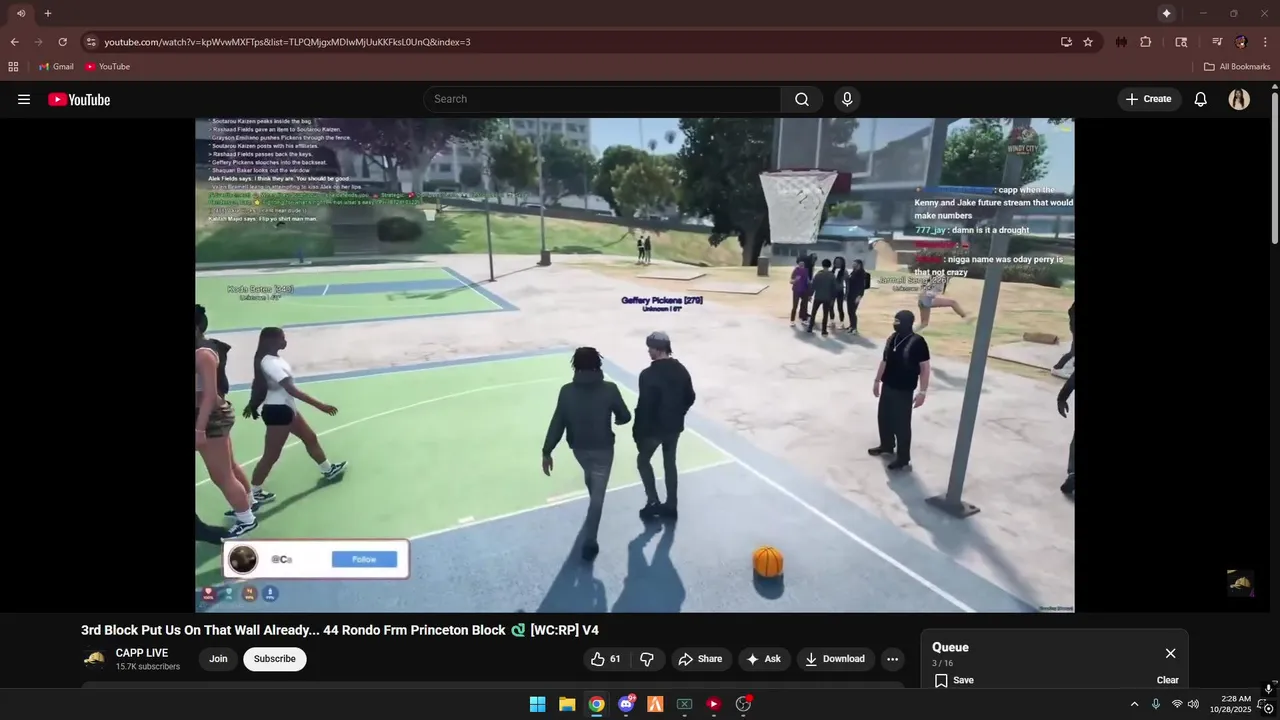
Task: Open OBS Studio from the taskbar
Action: pyautogui.click(x=743, y=704)
